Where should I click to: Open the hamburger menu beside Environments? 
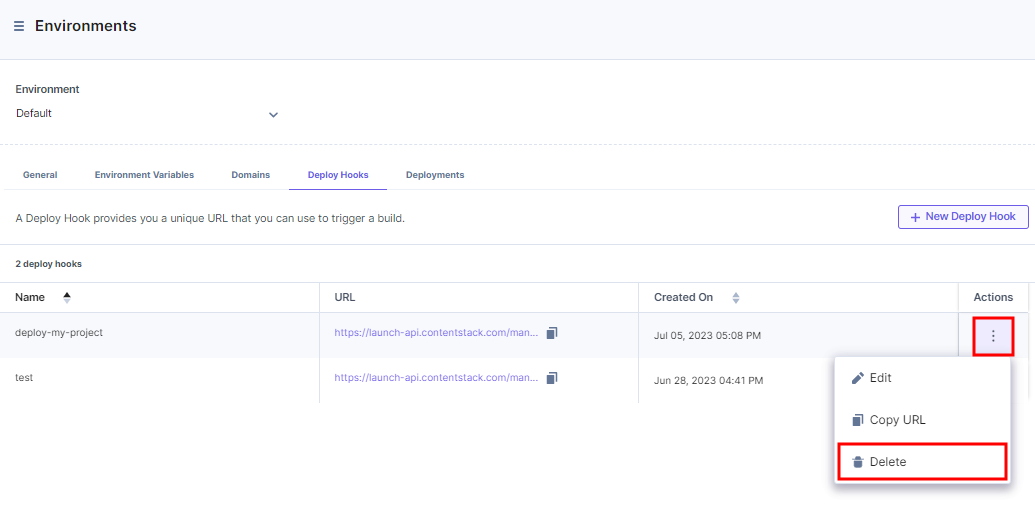(x=19, y=26)
